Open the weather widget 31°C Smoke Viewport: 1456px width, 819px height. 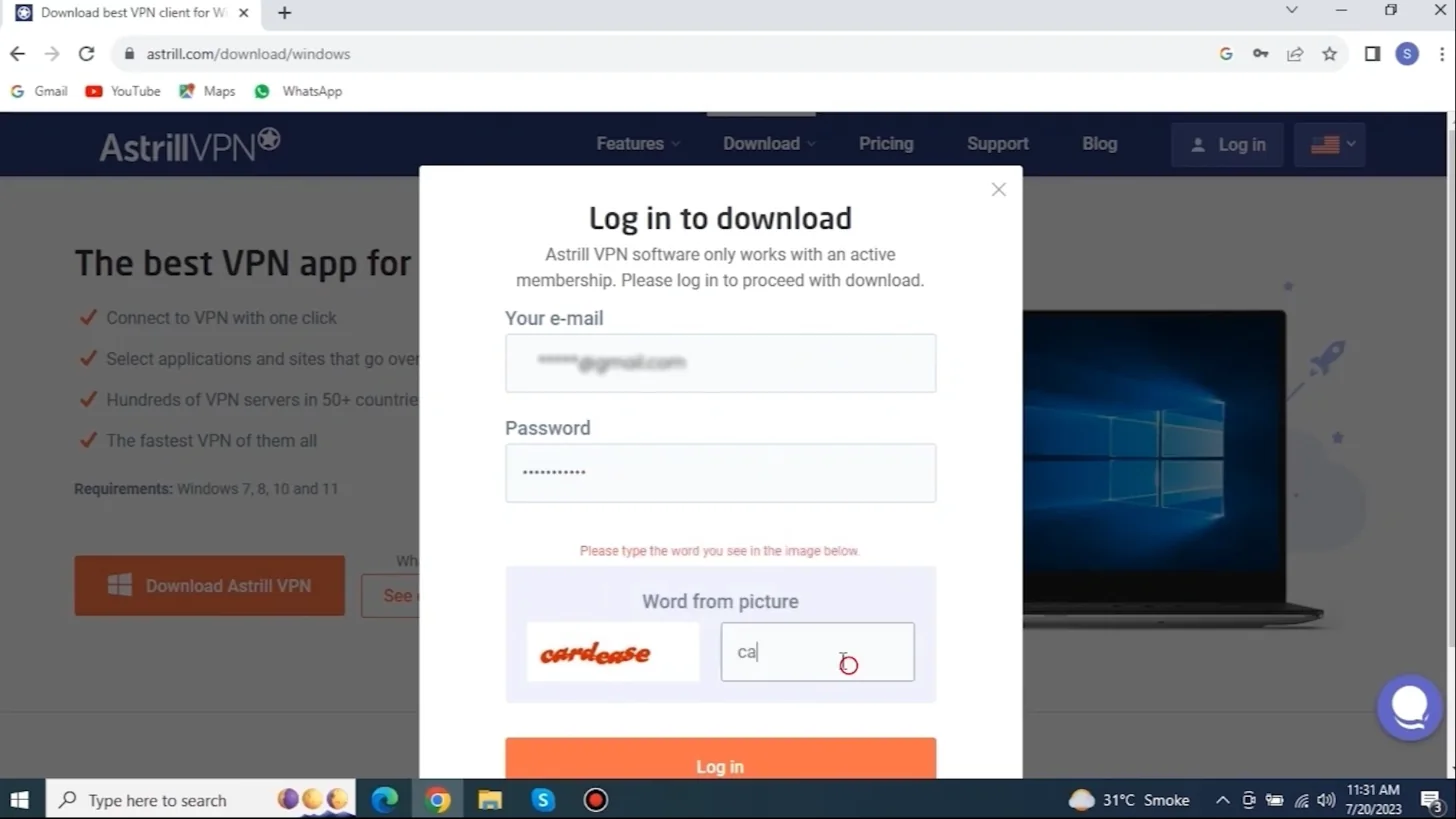1130,800
